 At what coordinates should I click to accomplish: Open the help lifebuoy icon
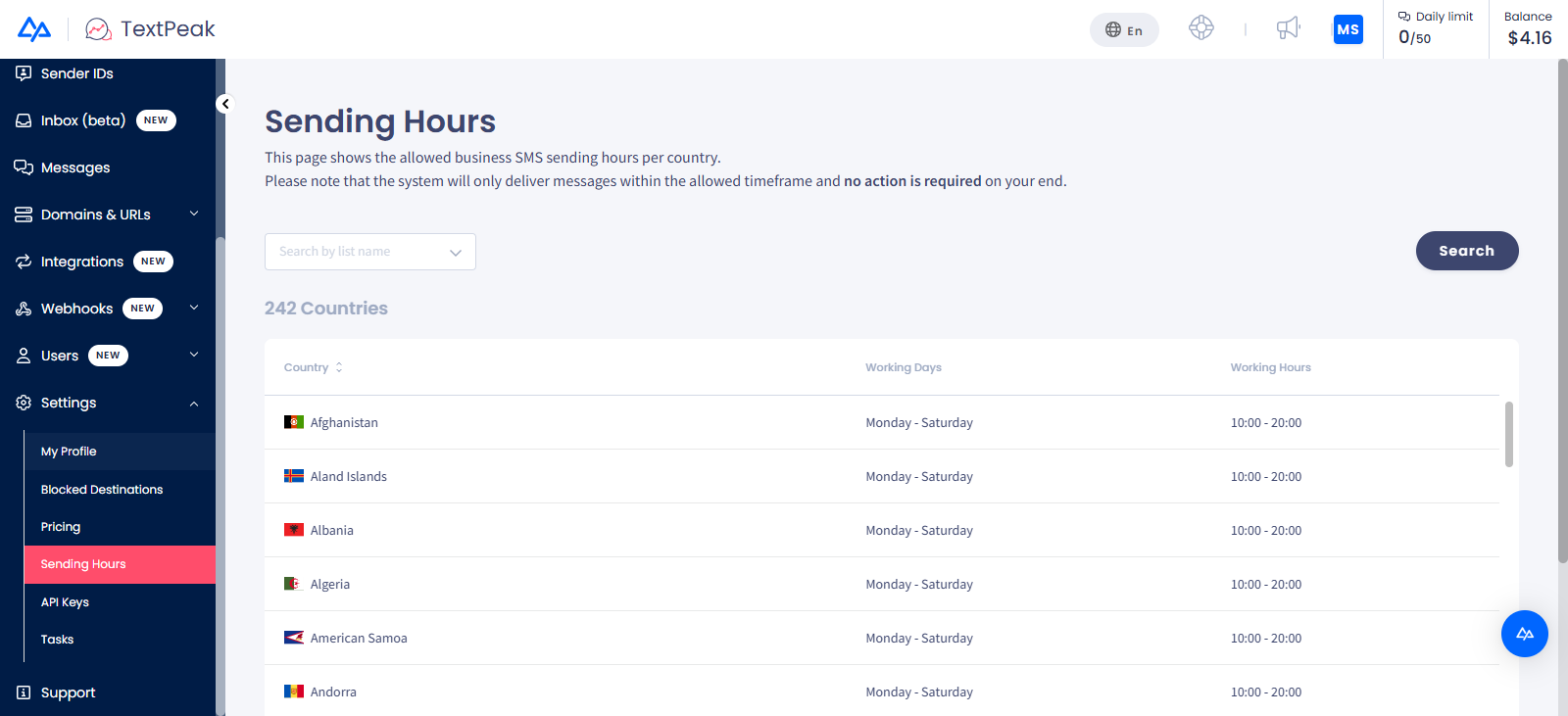point(1201,28)
